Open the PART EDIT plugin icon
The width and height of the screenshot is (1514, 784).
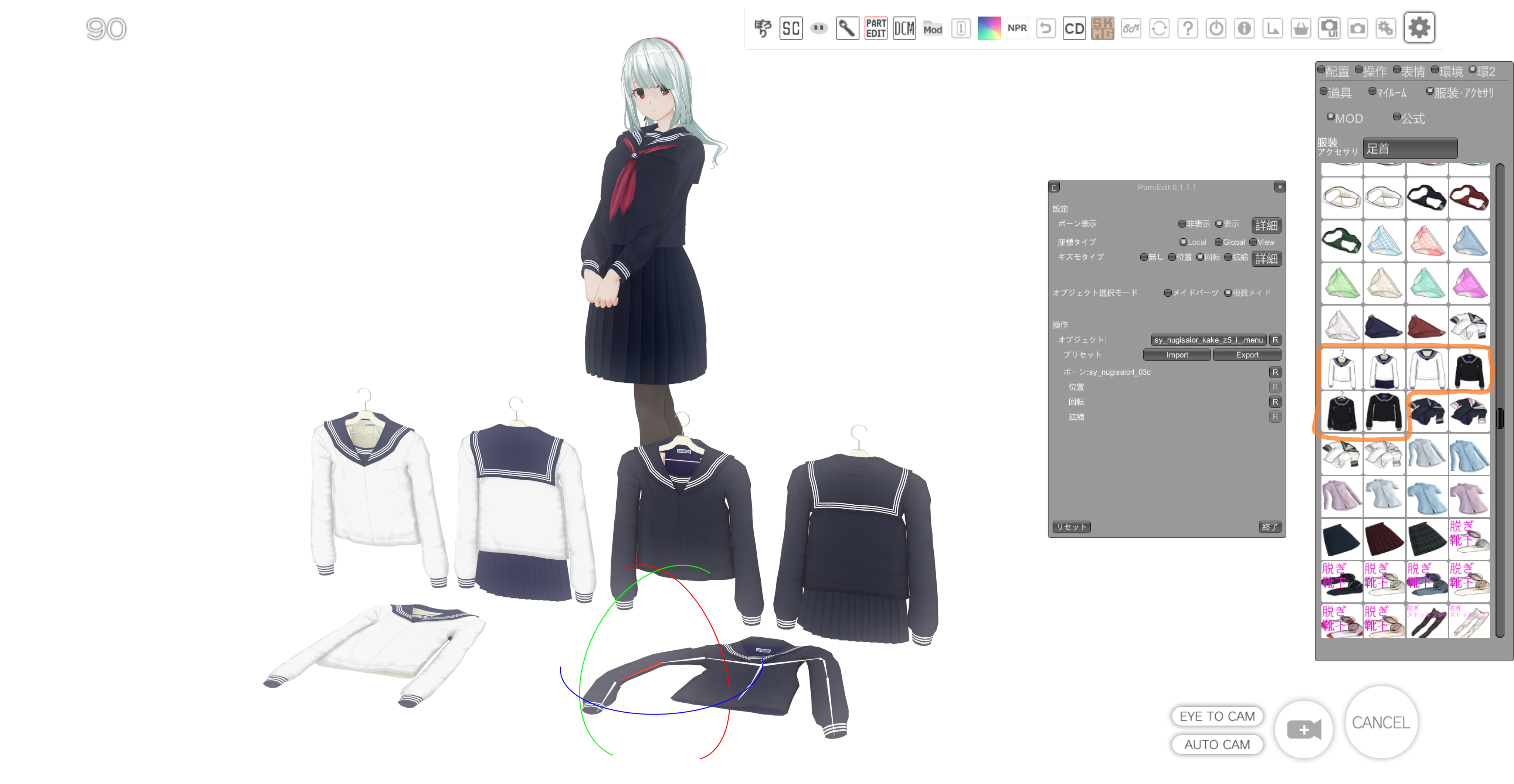coord(875,28)
